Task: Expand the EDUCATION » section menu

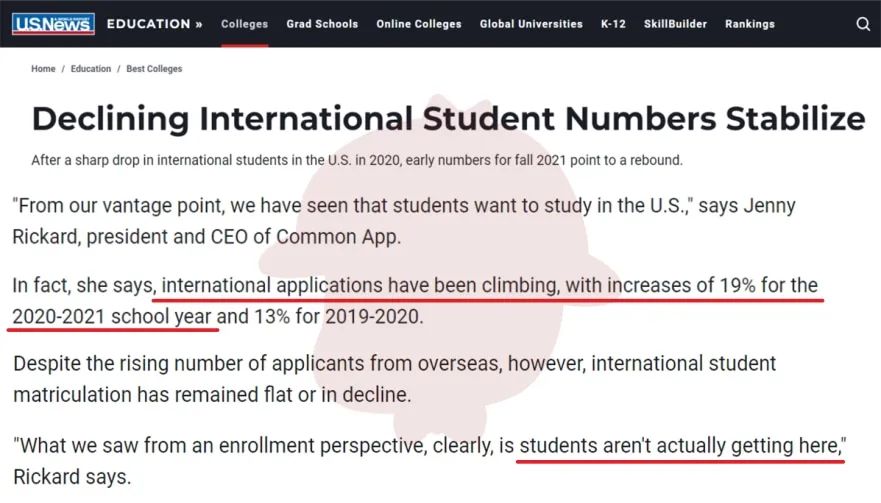Action: (x=154, y=24)
